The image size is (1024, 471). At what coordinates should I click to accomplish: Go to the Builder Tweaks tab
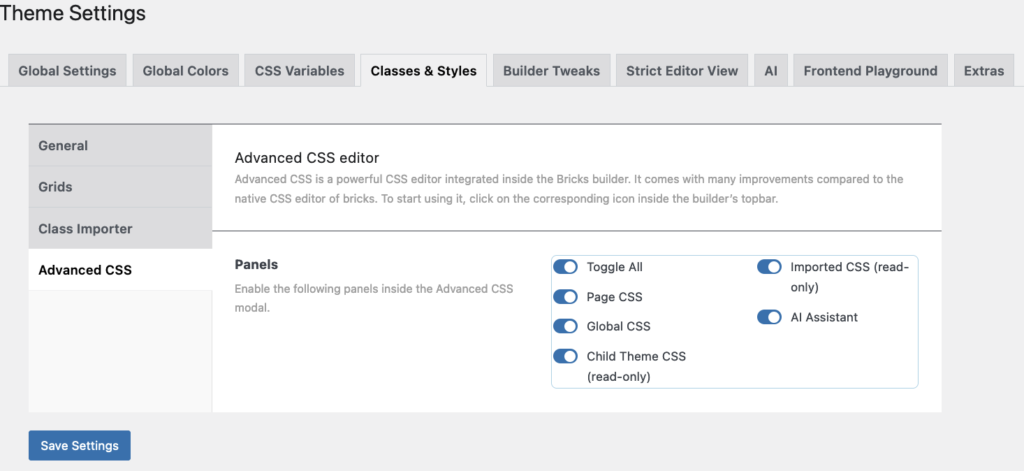click(x=551, y=71)
